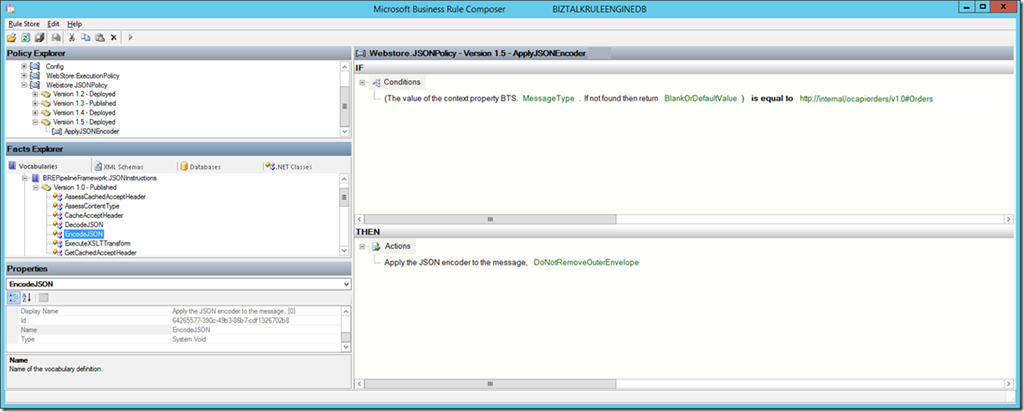Click the Copy toolbar icon
This screenshot has height=412, width=1024.
86,37
